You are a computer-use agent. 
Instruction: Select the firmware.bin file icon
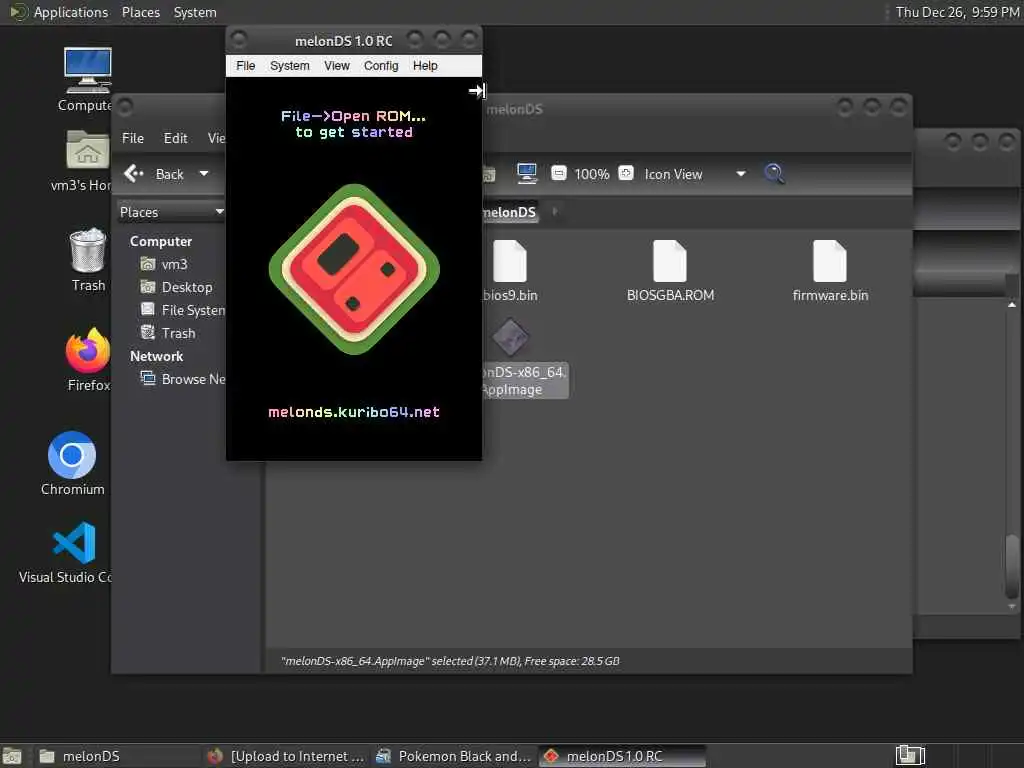tap(830, 261)
